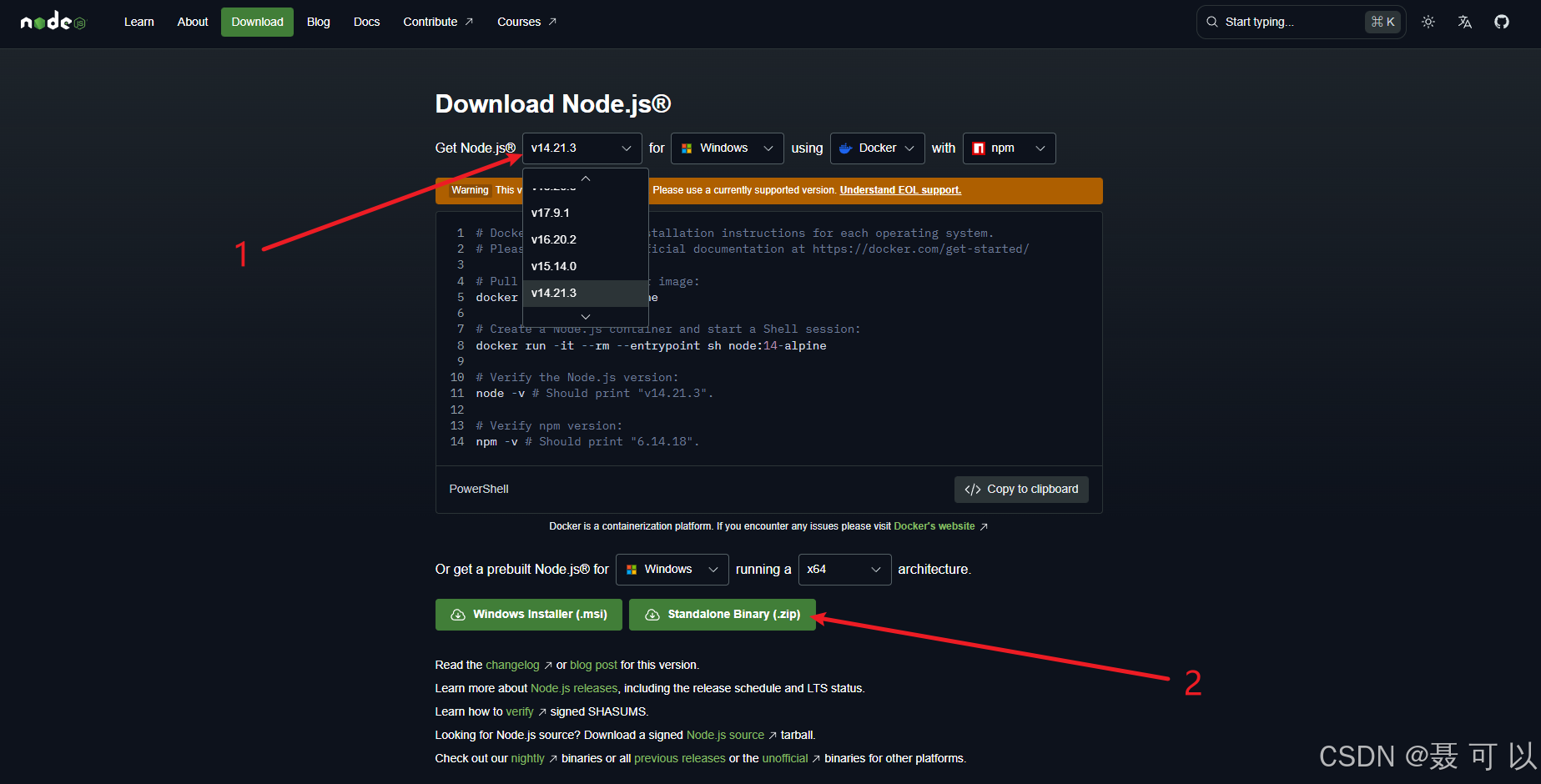Click the Node.js logo
1541x784 pixels.
[x=53, y=22]
